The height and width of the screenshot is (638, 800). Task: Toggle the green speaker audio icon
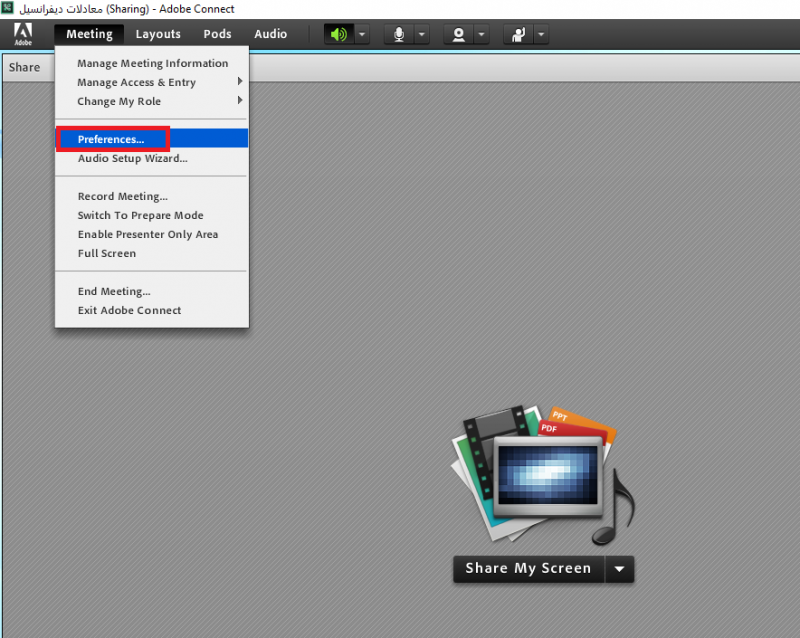[339, 34]
